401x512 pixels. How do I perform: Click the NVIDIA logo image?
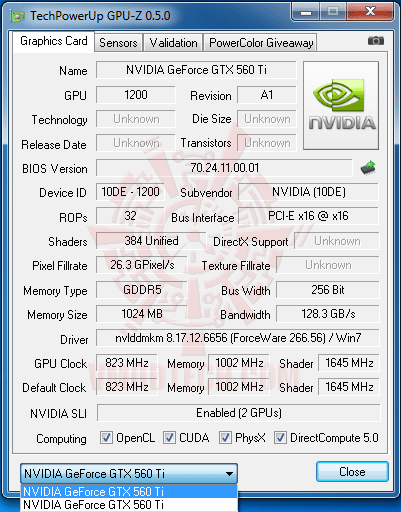341,105
